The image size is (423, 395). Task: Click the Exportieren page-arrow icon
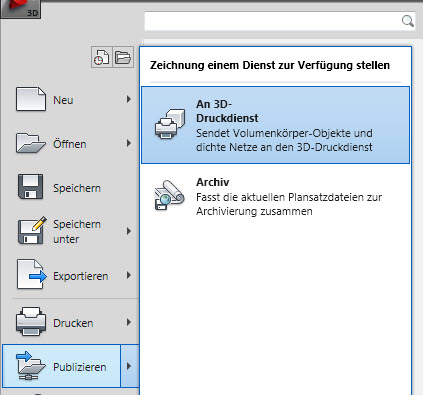(31, 274)
